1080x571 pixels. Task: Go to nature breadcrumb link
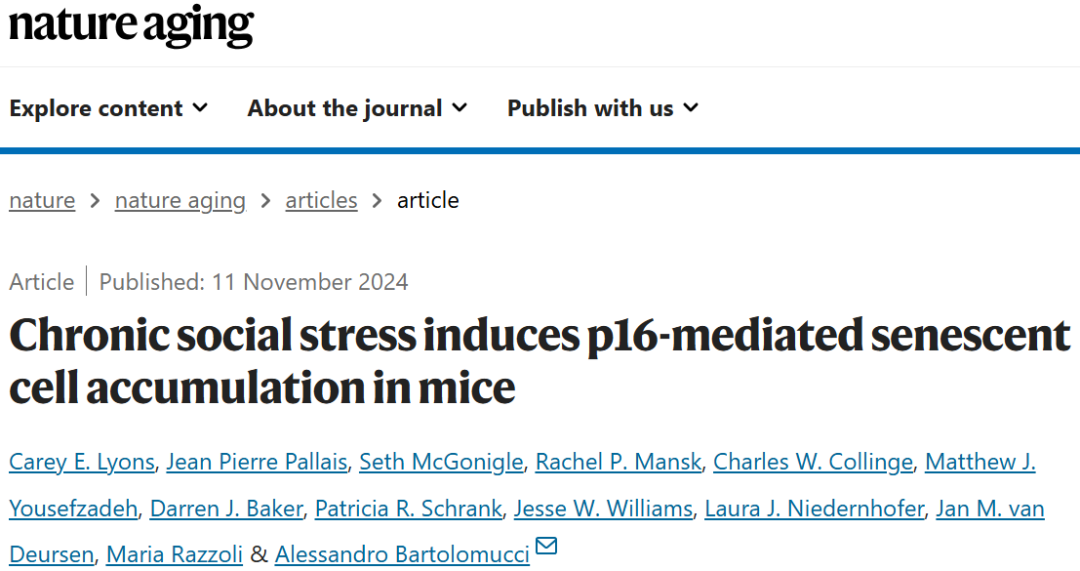coord(42,200)
